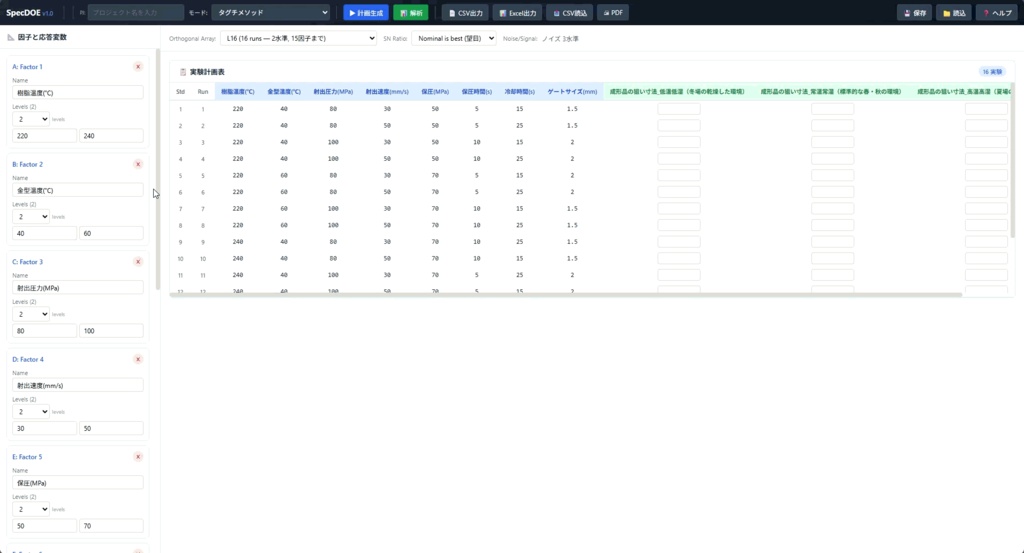
Task: Run analysis with the green 解析 button
Action: 411,12
